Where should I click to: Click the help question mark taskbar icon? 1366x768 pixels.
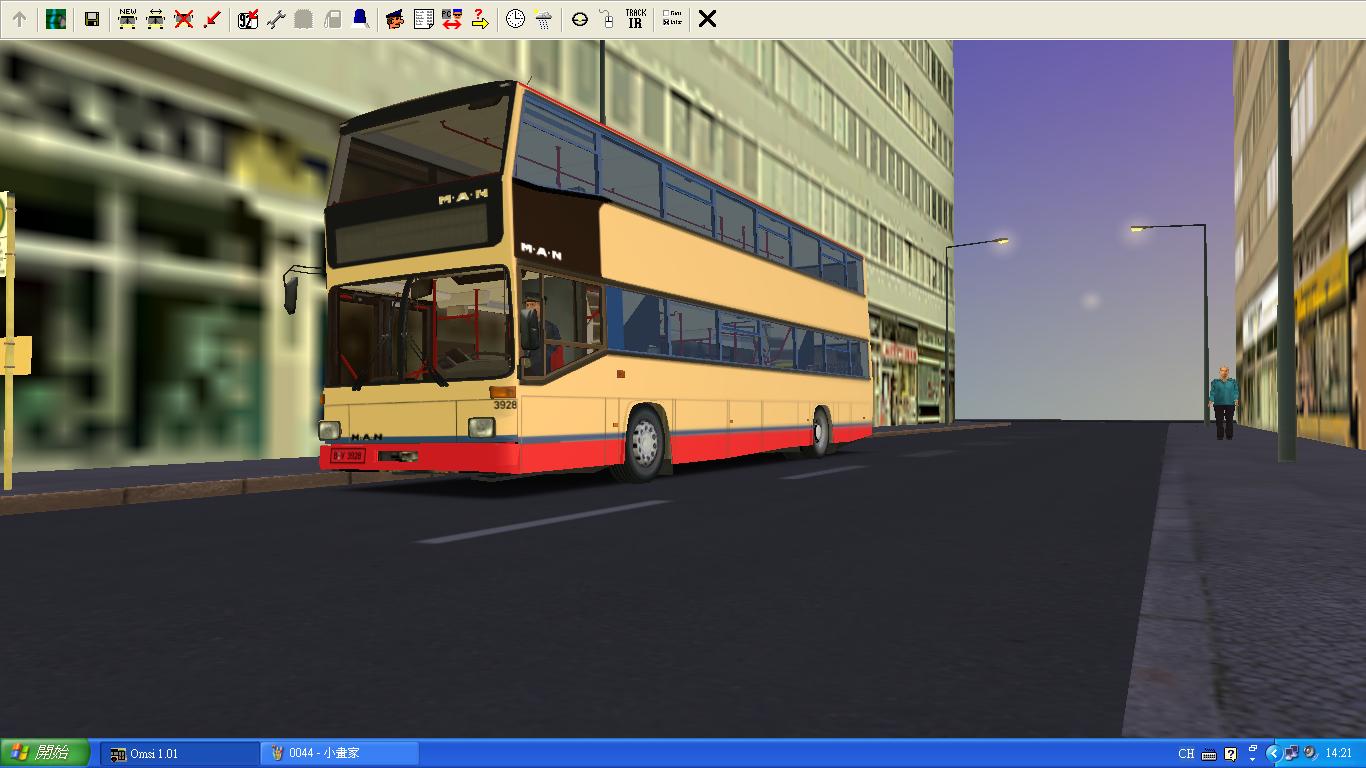tap(1230, 754)
